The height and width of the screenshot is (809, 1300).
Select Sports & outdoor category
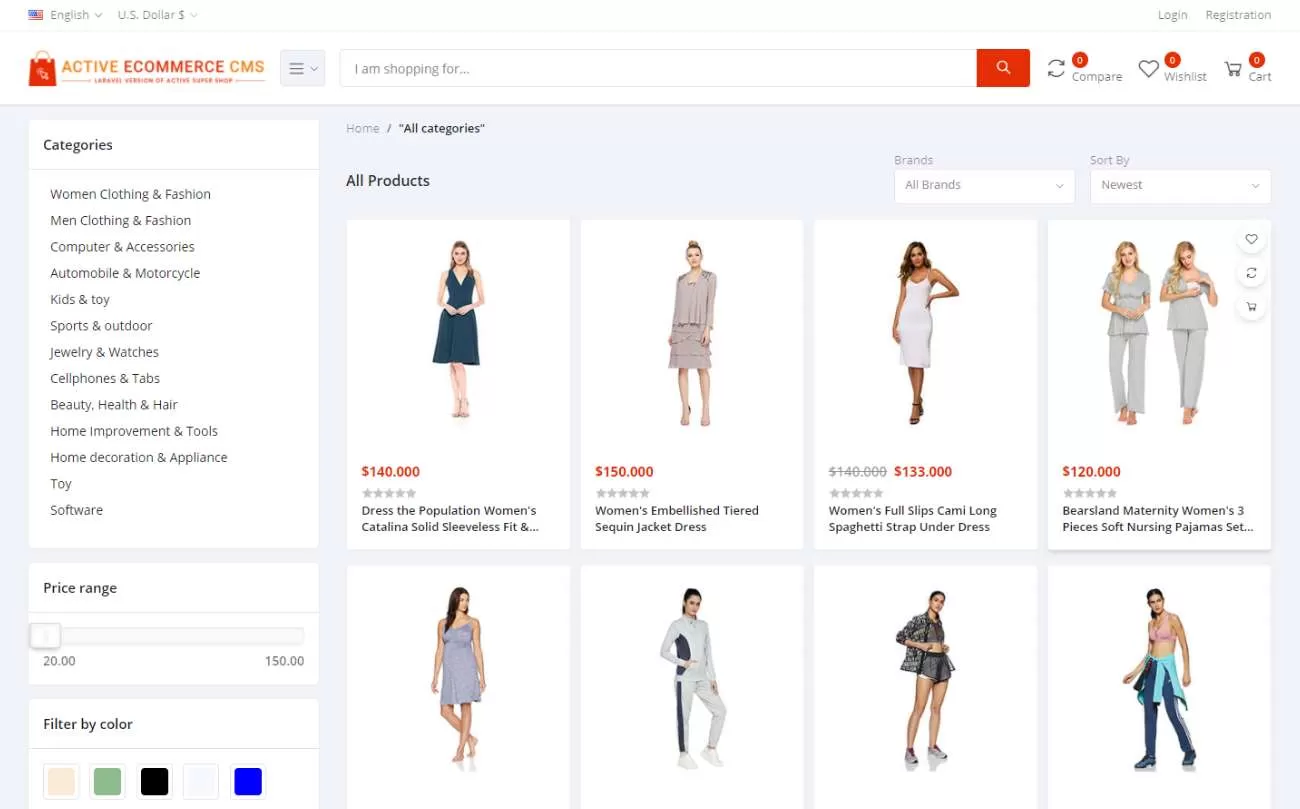tap(102, 326)
